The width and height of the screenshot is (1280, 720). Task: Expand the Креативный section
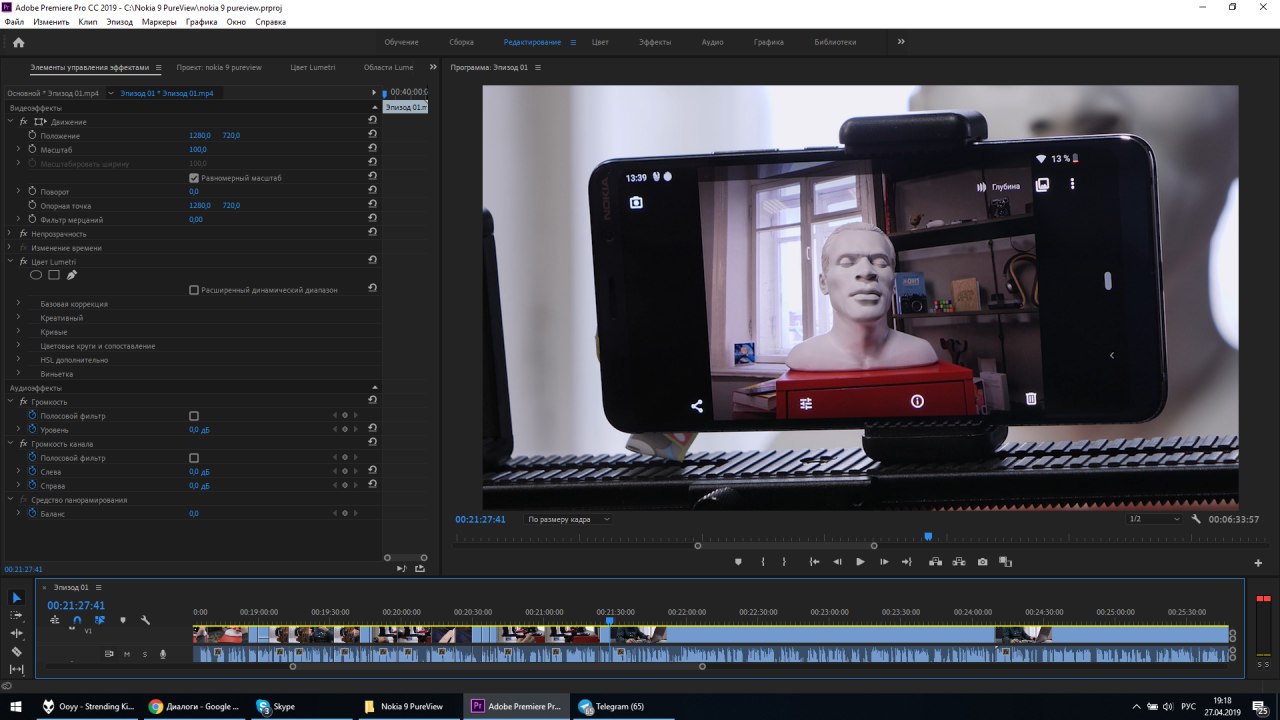coord(18,317)
